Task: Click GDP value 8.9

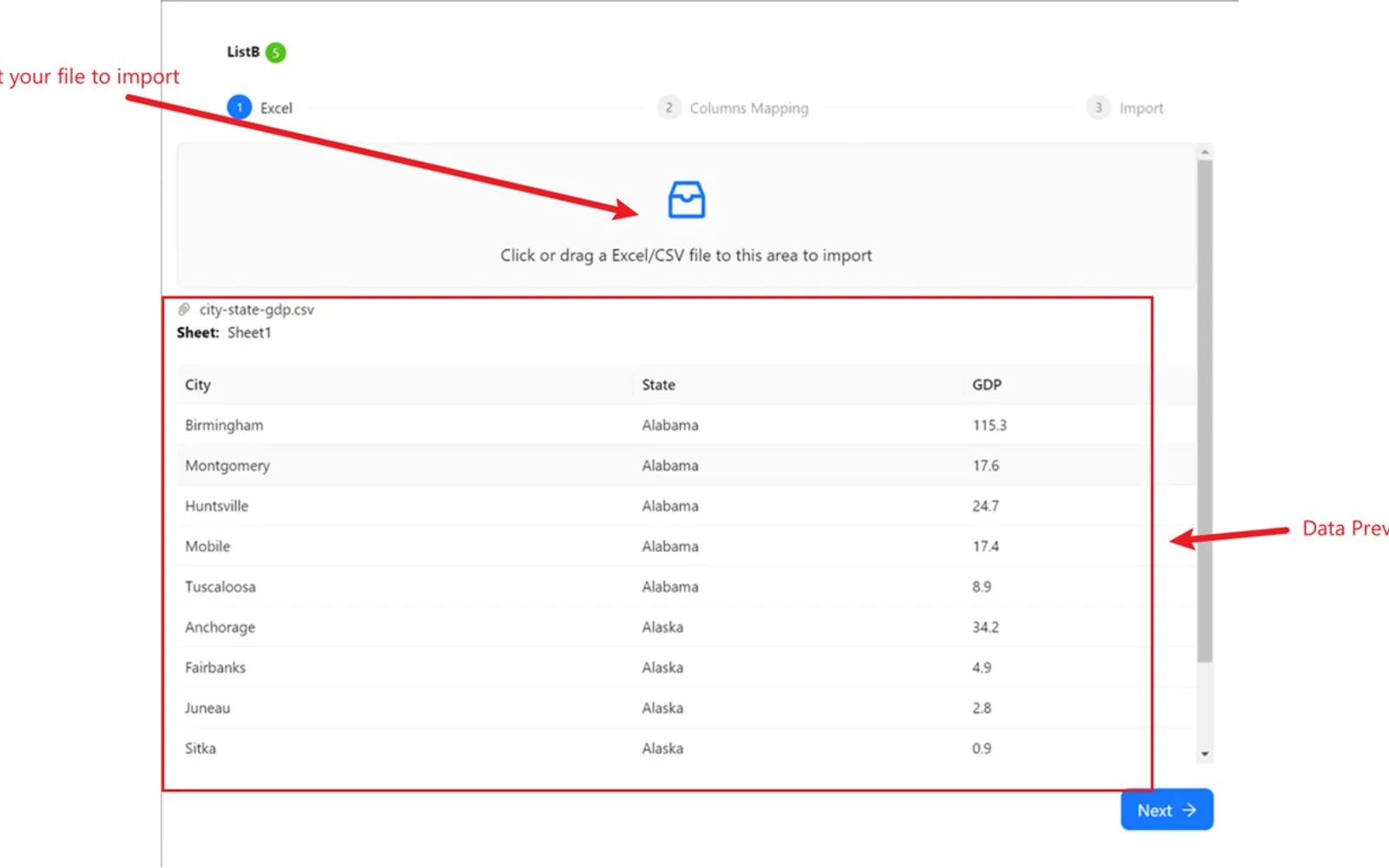Action: click(982, 587)
